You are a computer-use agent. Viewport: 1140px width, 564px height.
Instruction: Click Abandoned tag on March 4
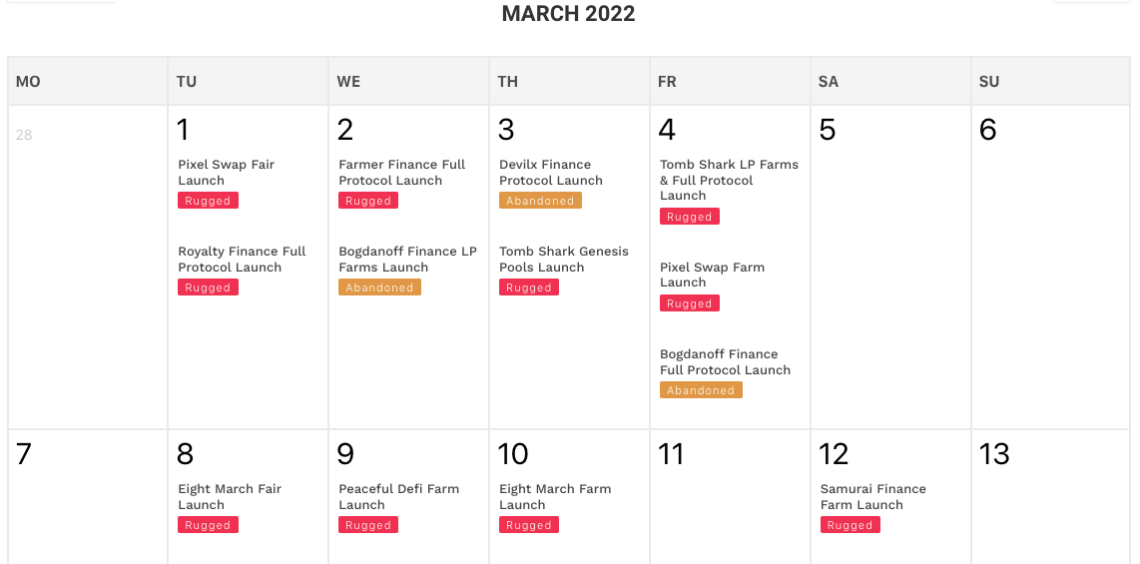coord(701,391)
